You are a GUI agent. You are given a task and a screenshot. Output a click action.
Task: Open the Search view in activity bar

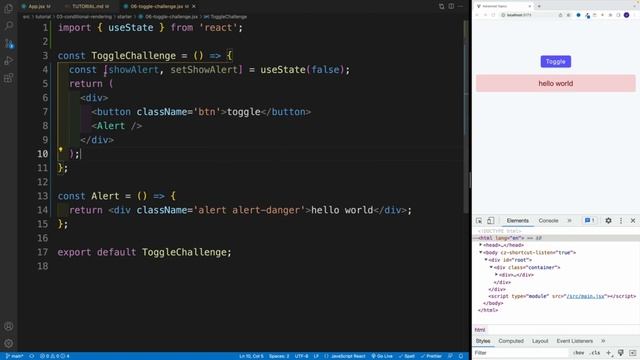[9, 26]
